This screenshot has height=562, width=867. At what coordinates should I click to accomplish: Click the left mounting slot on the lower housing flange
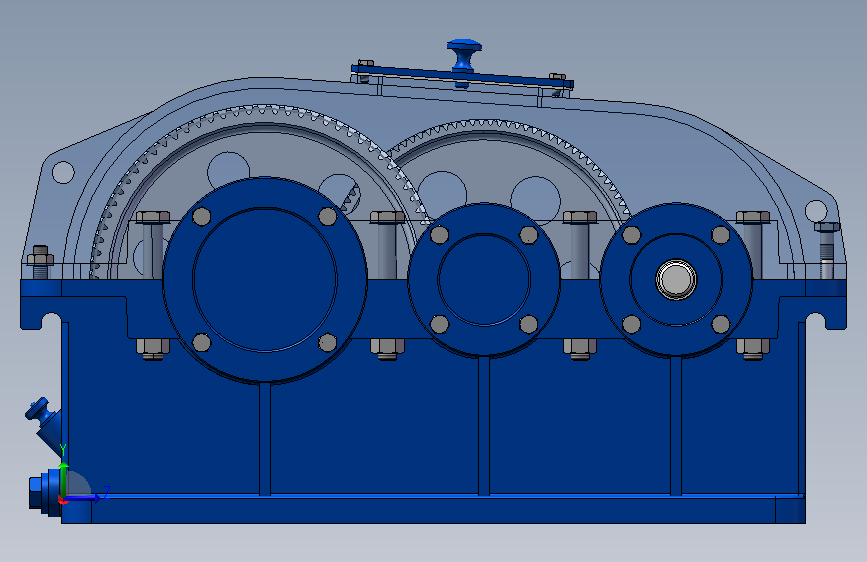[51, 321]
